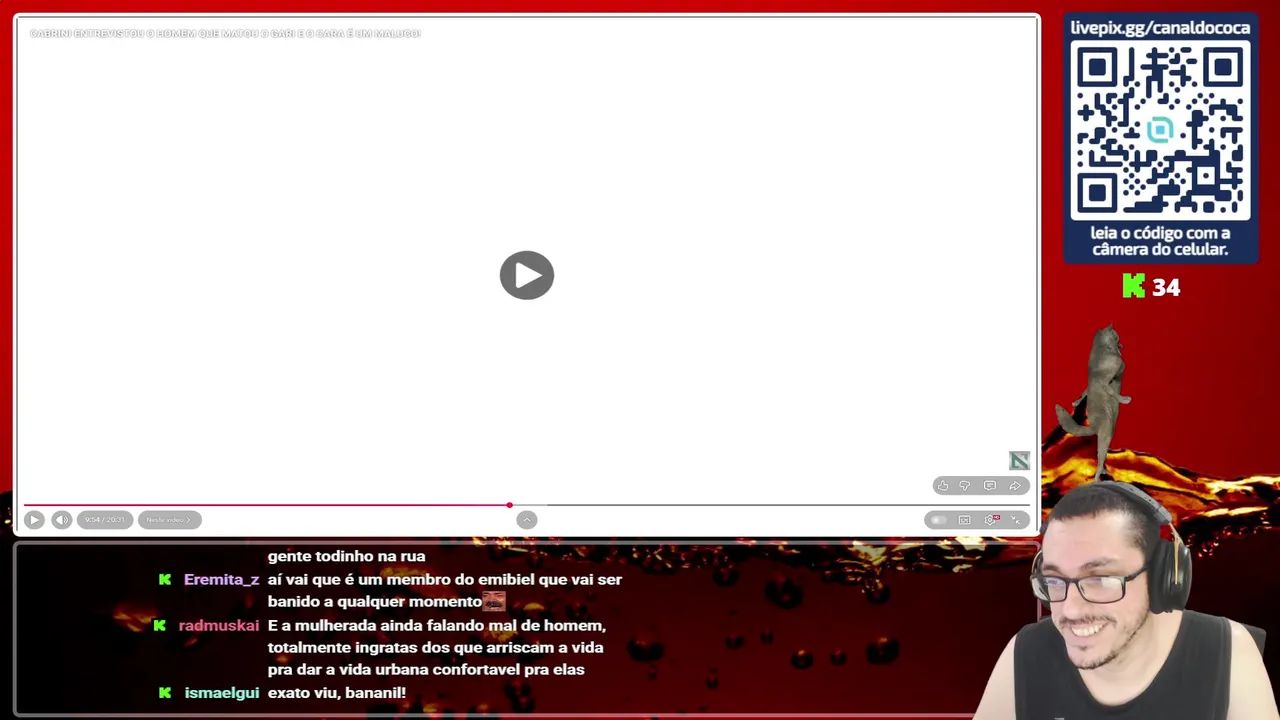Share the video with arrow icon

click(1015, 486)
